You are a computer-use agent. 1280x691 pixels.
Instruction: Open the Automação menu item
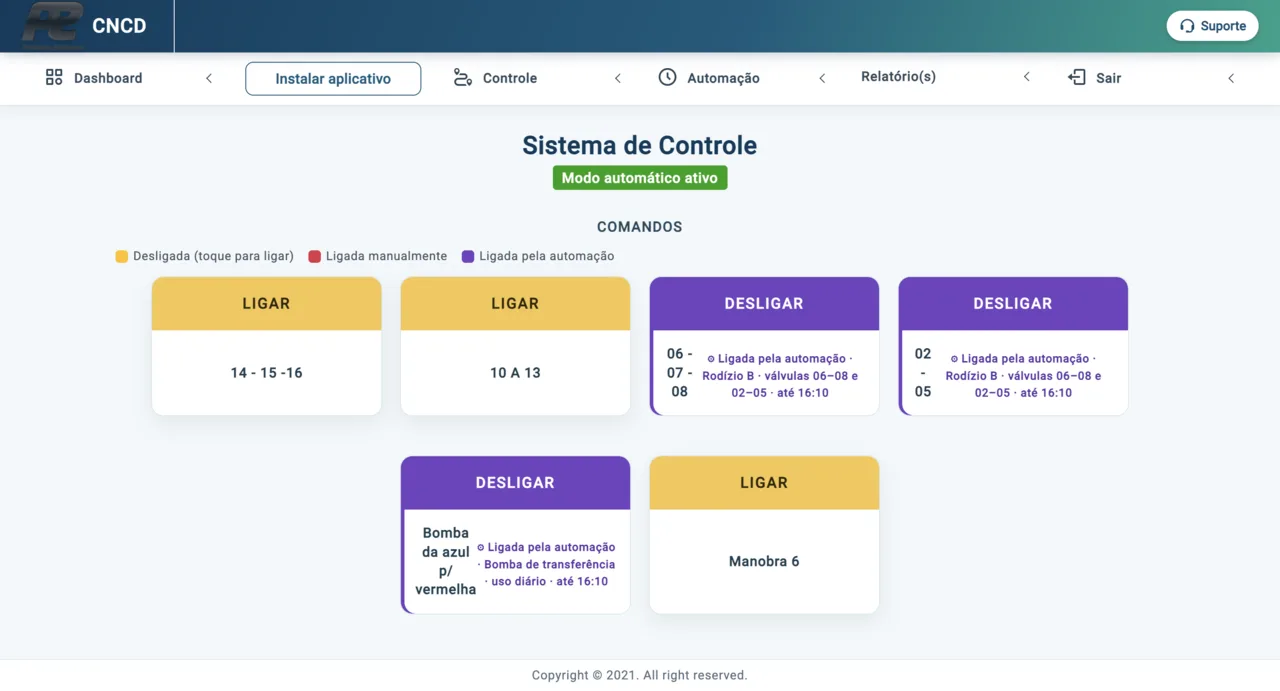[x=723, y=78]
